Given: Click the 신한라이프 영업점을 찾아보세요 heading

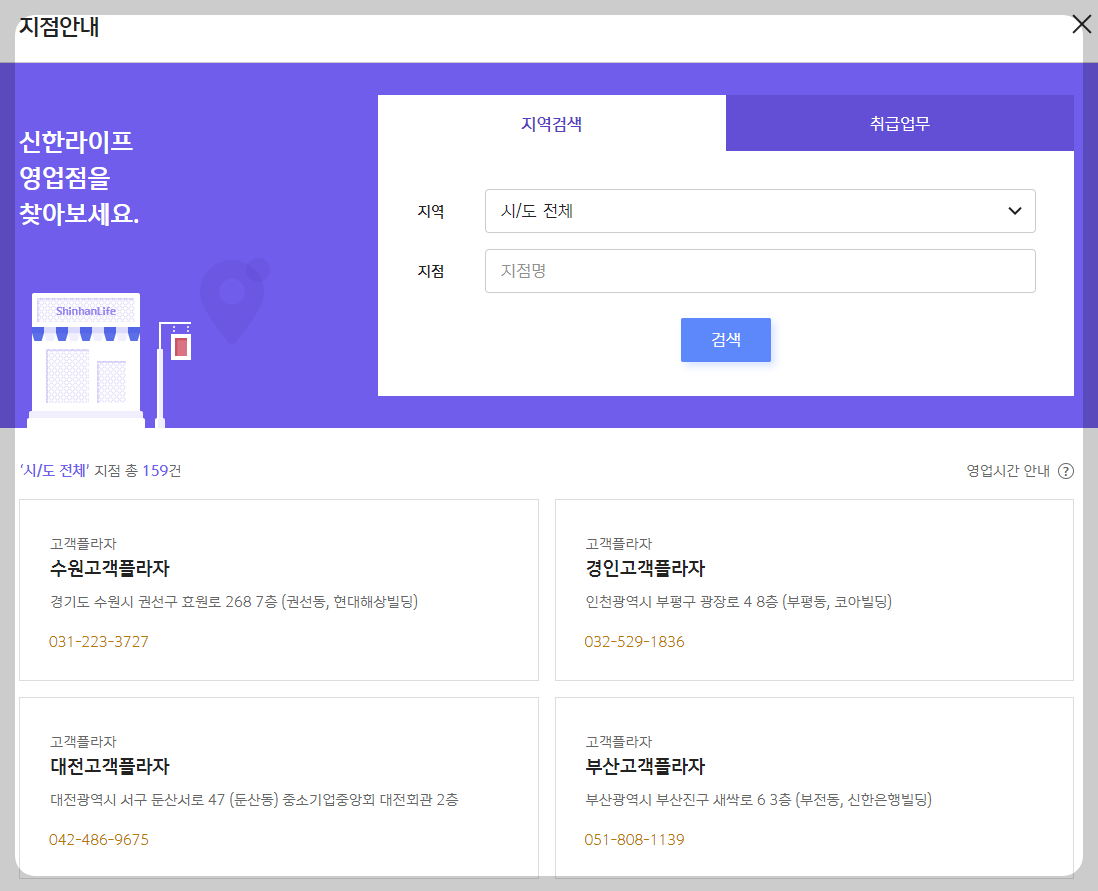Looking at the screenshot, I should coord(79,178).
